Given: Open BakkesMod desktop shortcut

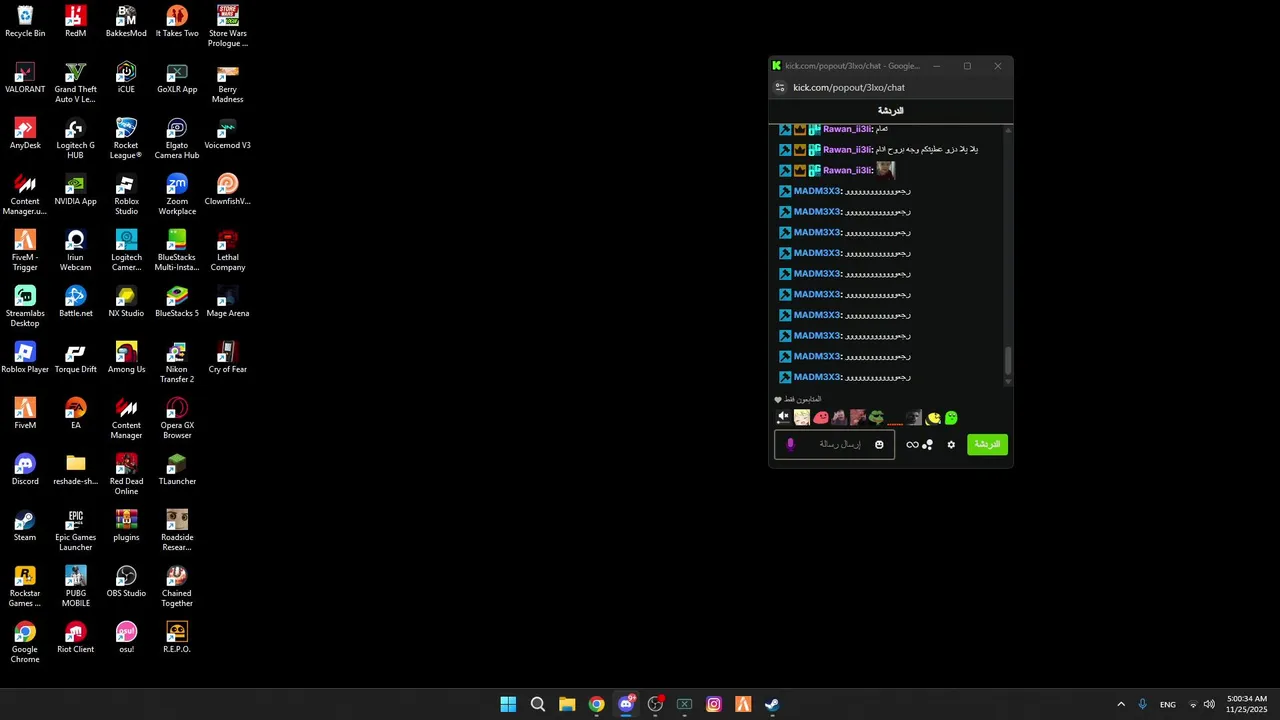Looking at the screenshot, I should [x=126, y=22].
